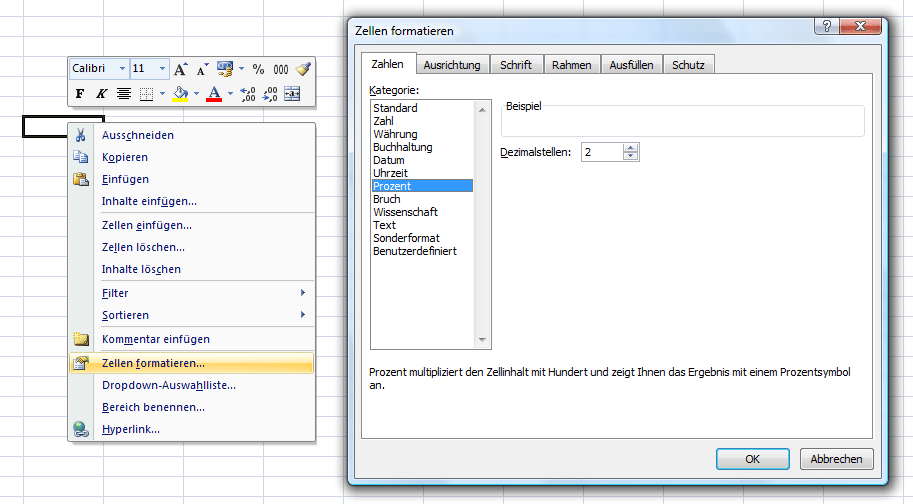The height and width of the screenshot is (504, 913).
Task: Expand the borders dropdown arrow
Action: 162,94
